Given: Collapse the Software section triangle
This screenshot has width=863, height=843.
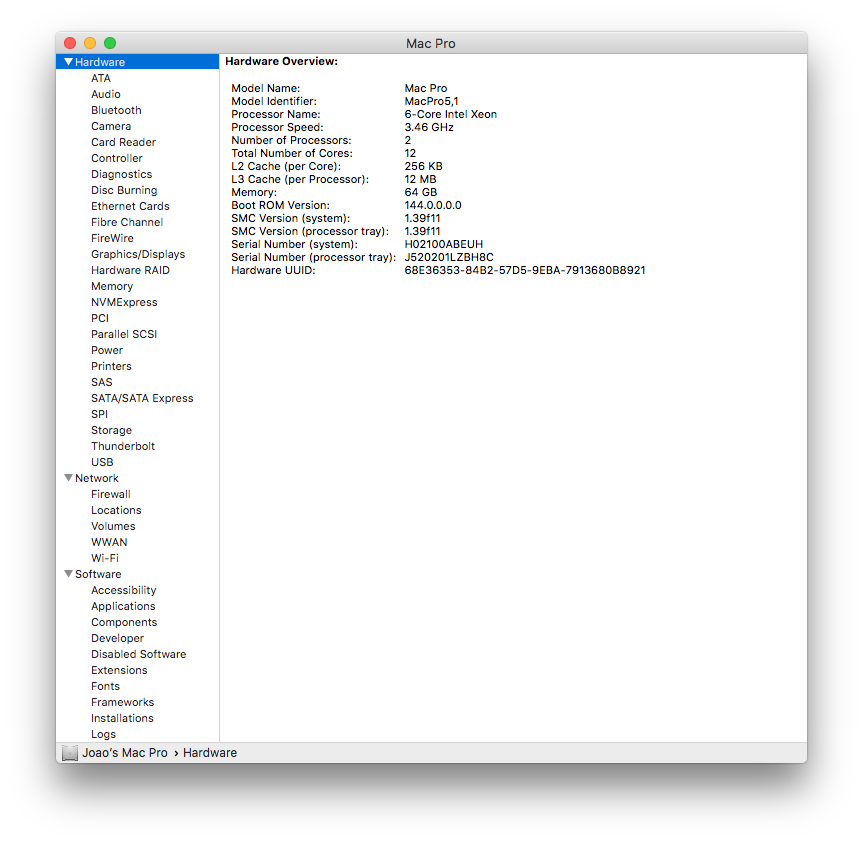Looking at the screenshot, I should (x=69, y=573).
